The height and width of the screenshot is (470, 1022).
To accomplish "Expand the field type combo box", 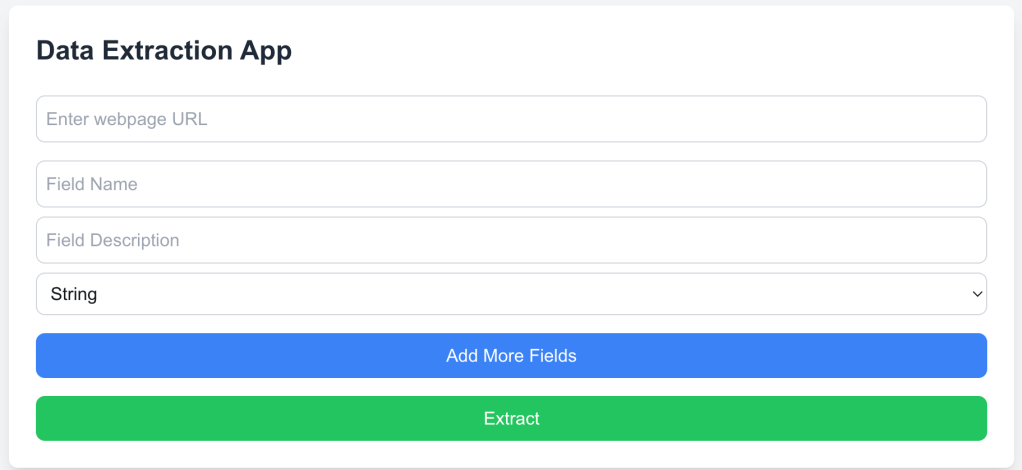I will (x=511, y=294).
